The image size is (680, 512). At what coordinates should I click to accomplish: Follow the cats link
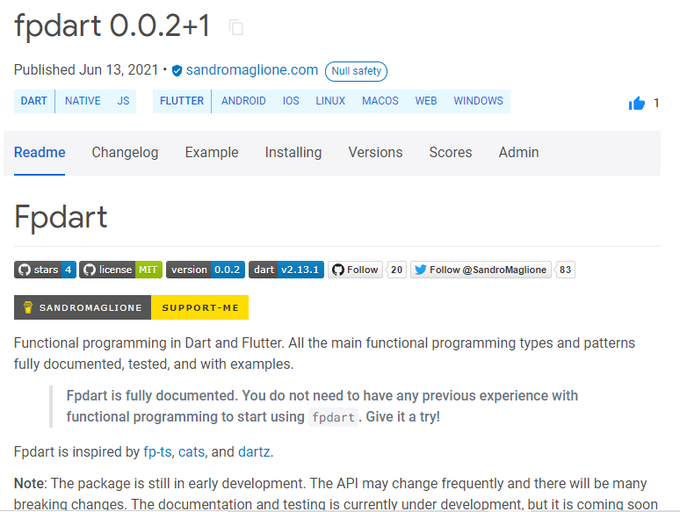click(191, 452)
